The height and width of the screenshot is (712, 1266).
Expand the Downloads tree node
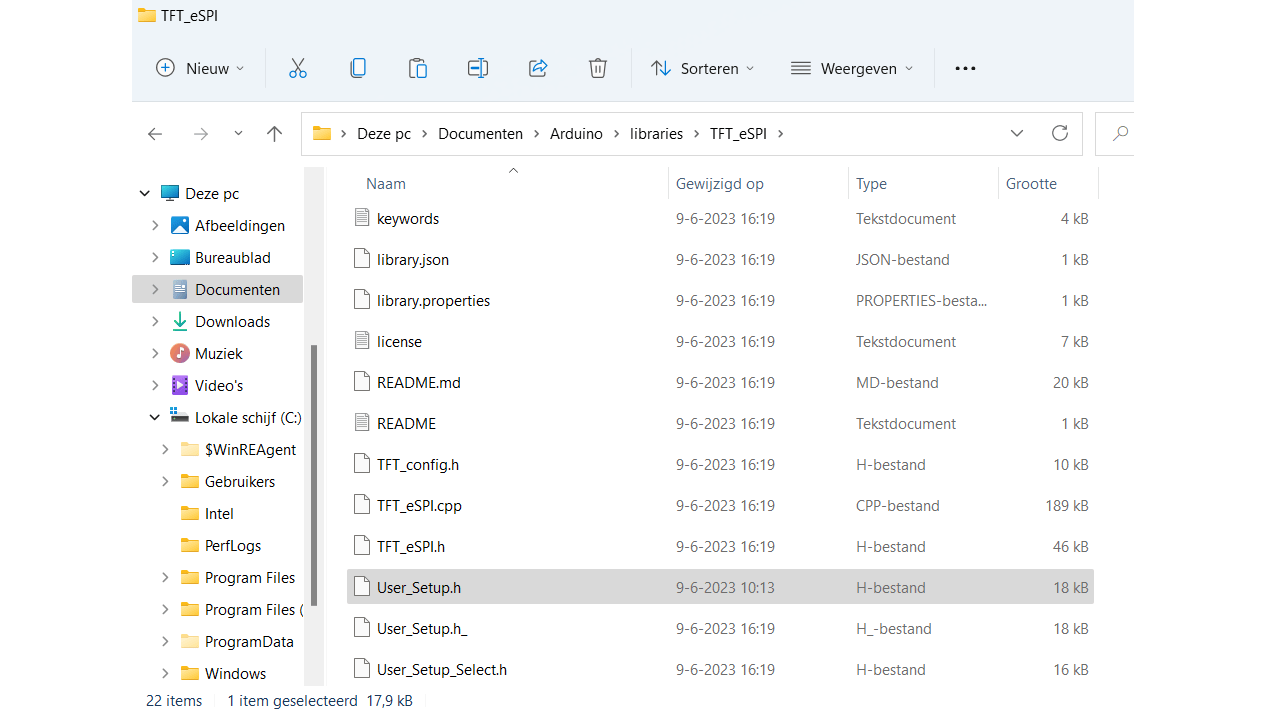155,322
